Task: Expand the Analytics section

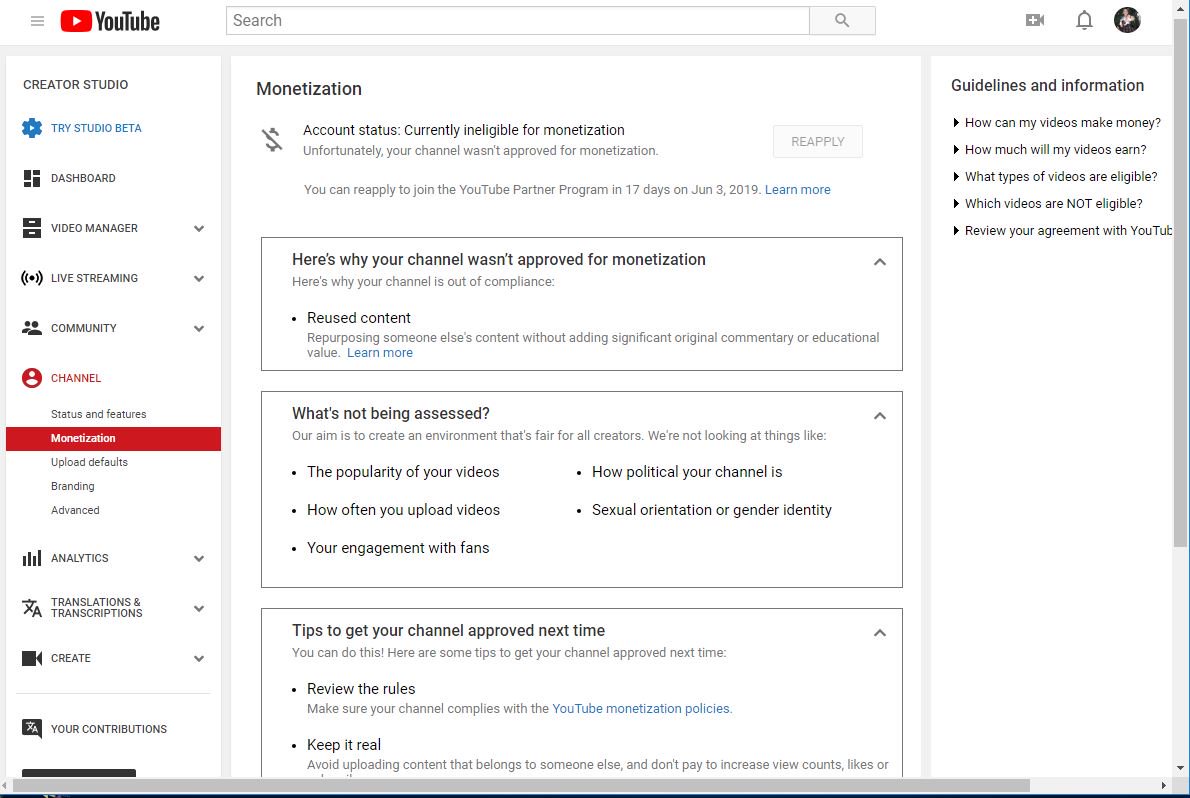Action: pos(199,559)
